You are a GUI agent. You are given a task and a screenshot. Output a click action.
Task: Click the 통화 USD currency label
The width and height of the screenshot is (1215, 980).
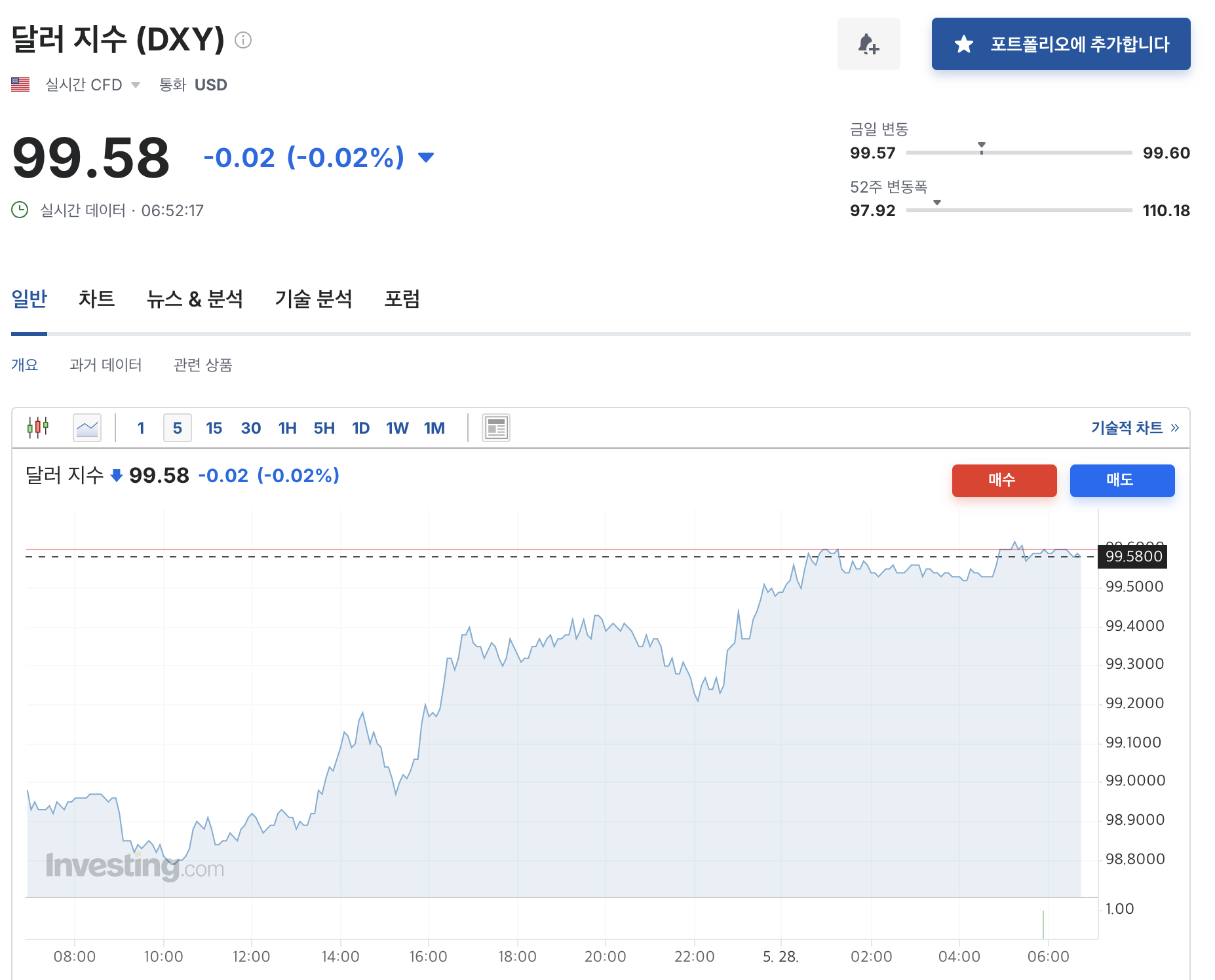pos(193,85)
